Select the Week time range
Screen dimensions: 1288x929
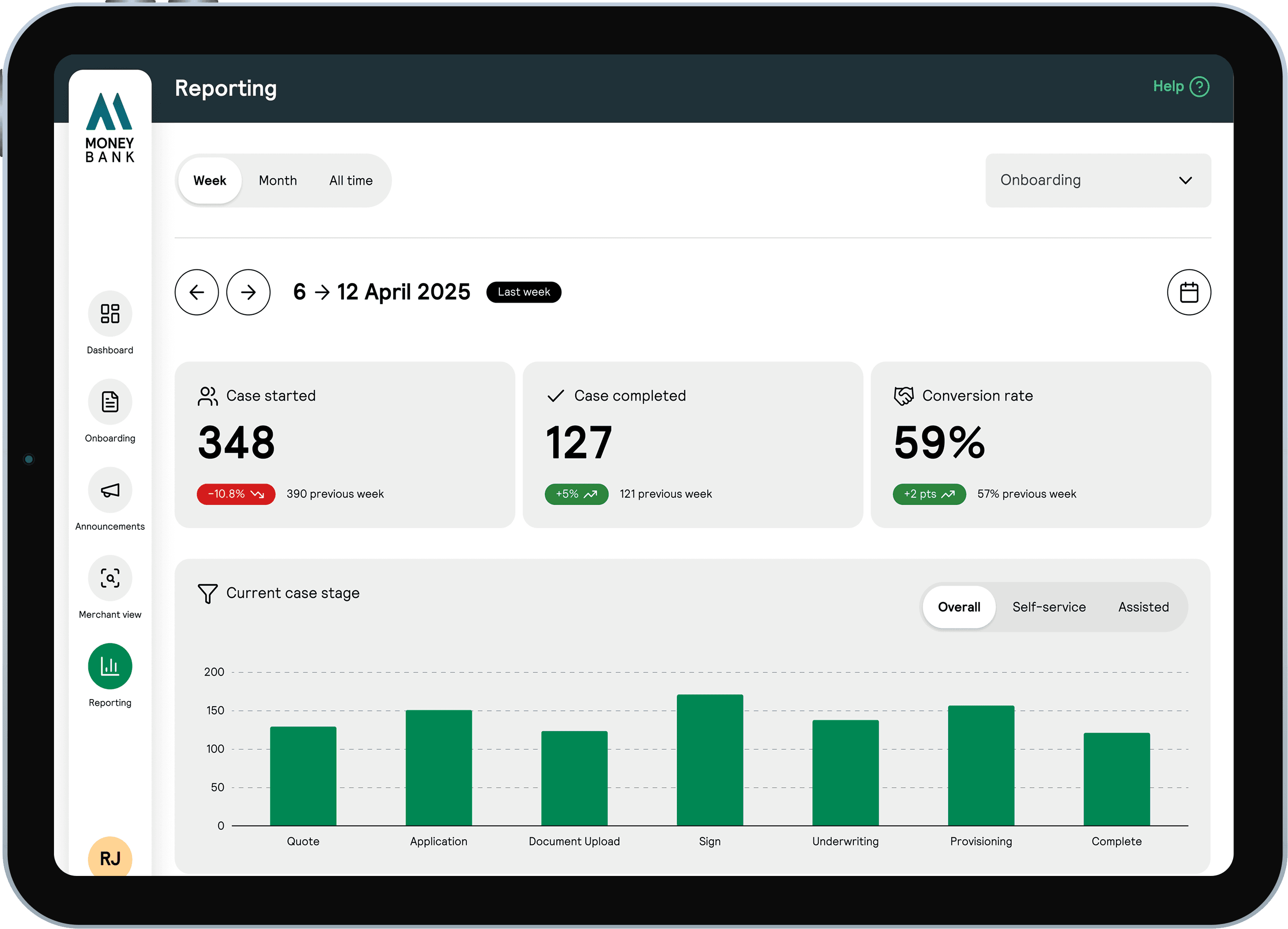tap(210, 181)
